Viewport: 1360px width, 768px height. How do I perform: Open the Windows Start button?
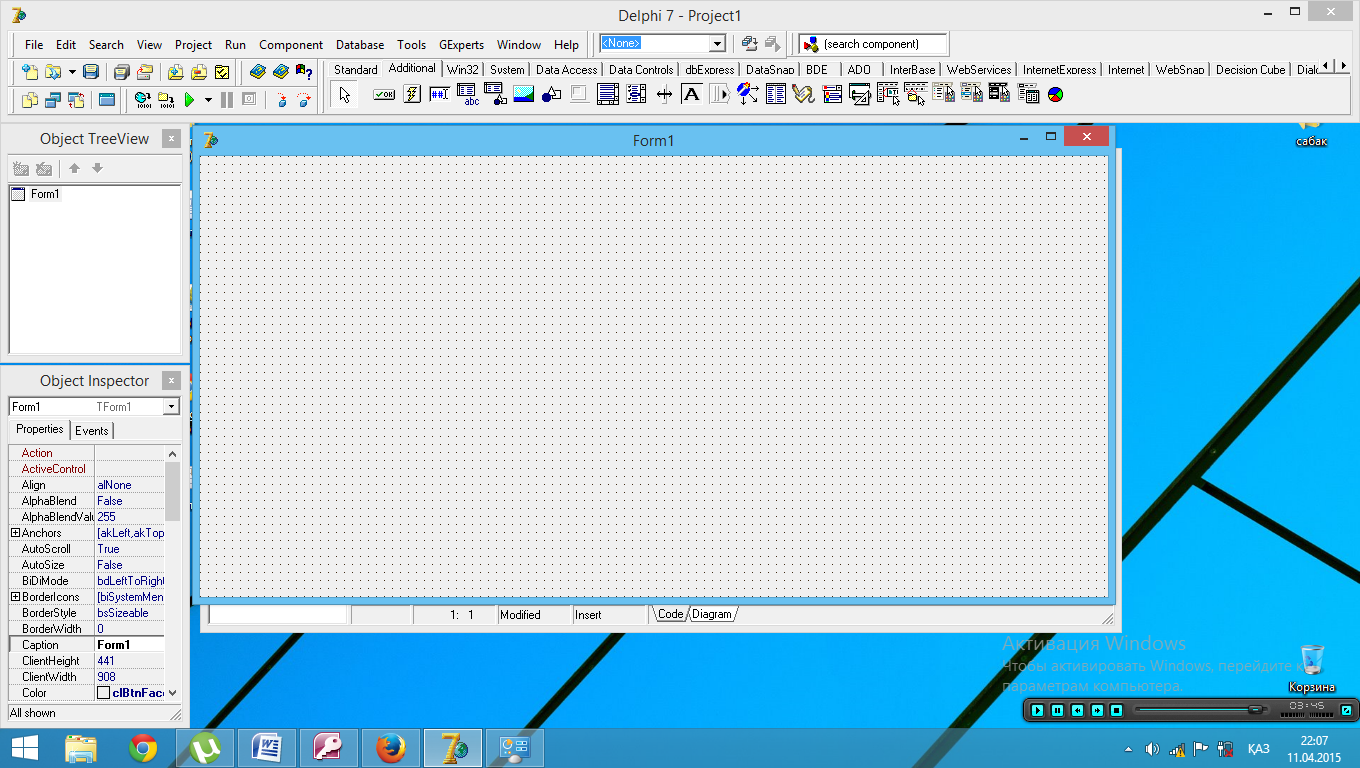(x=24, y=748)
